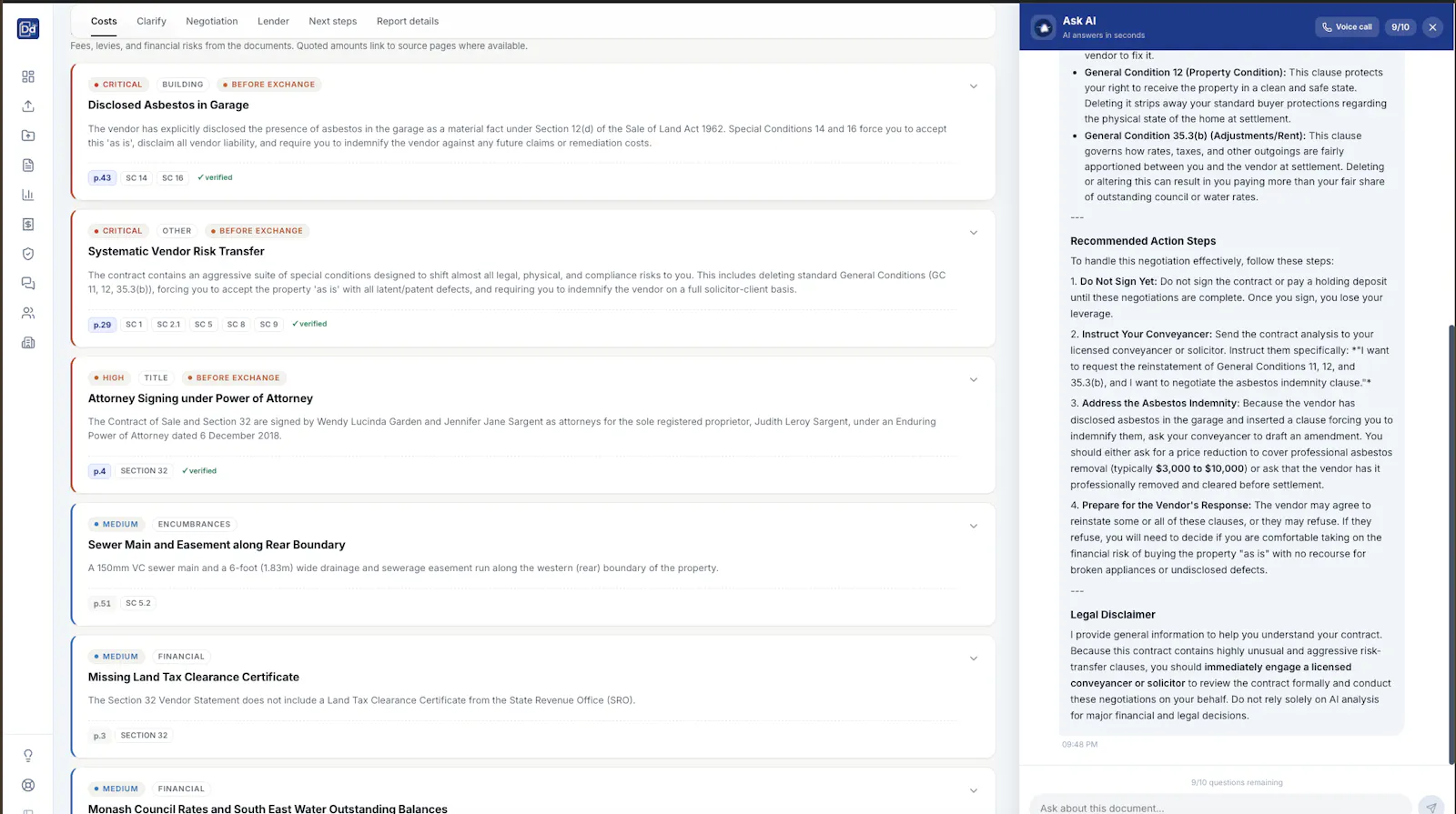This screenshot has height=814, width=1456.
Task: Click the SECTION 32 tag beside p.3
Action: coord(144,735)
